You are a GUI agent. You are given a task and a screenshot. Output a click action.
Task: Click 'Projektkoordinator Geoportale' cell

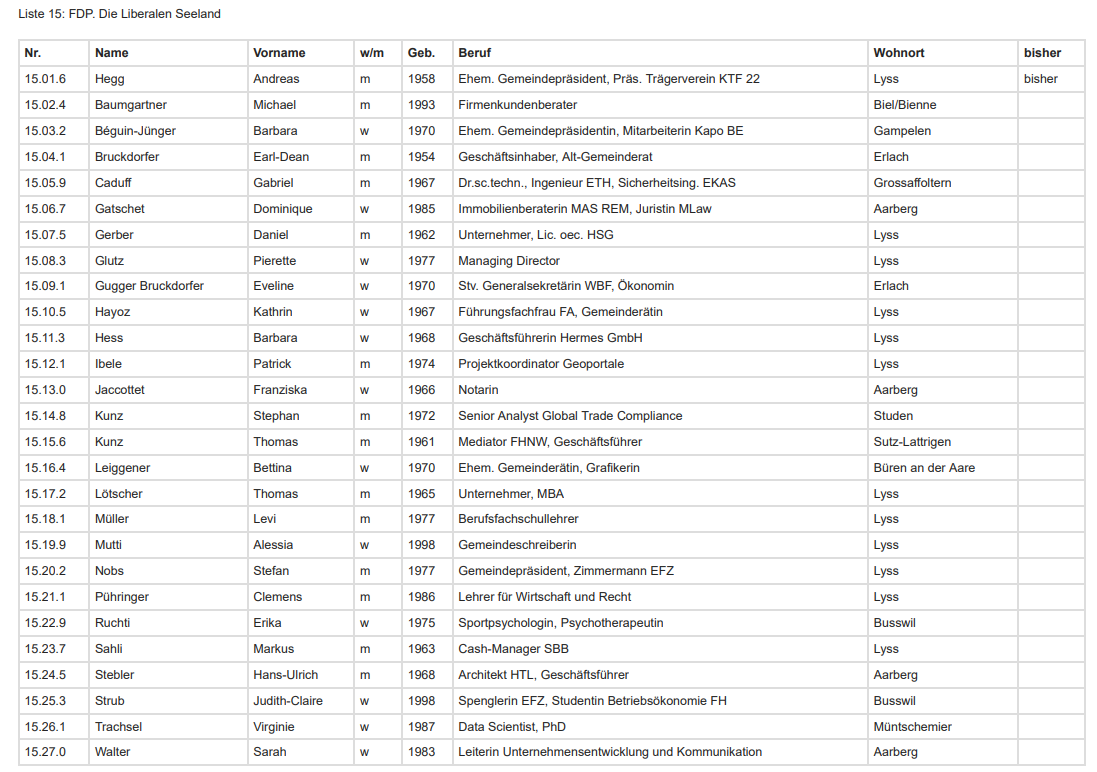[x=541, y=363]
